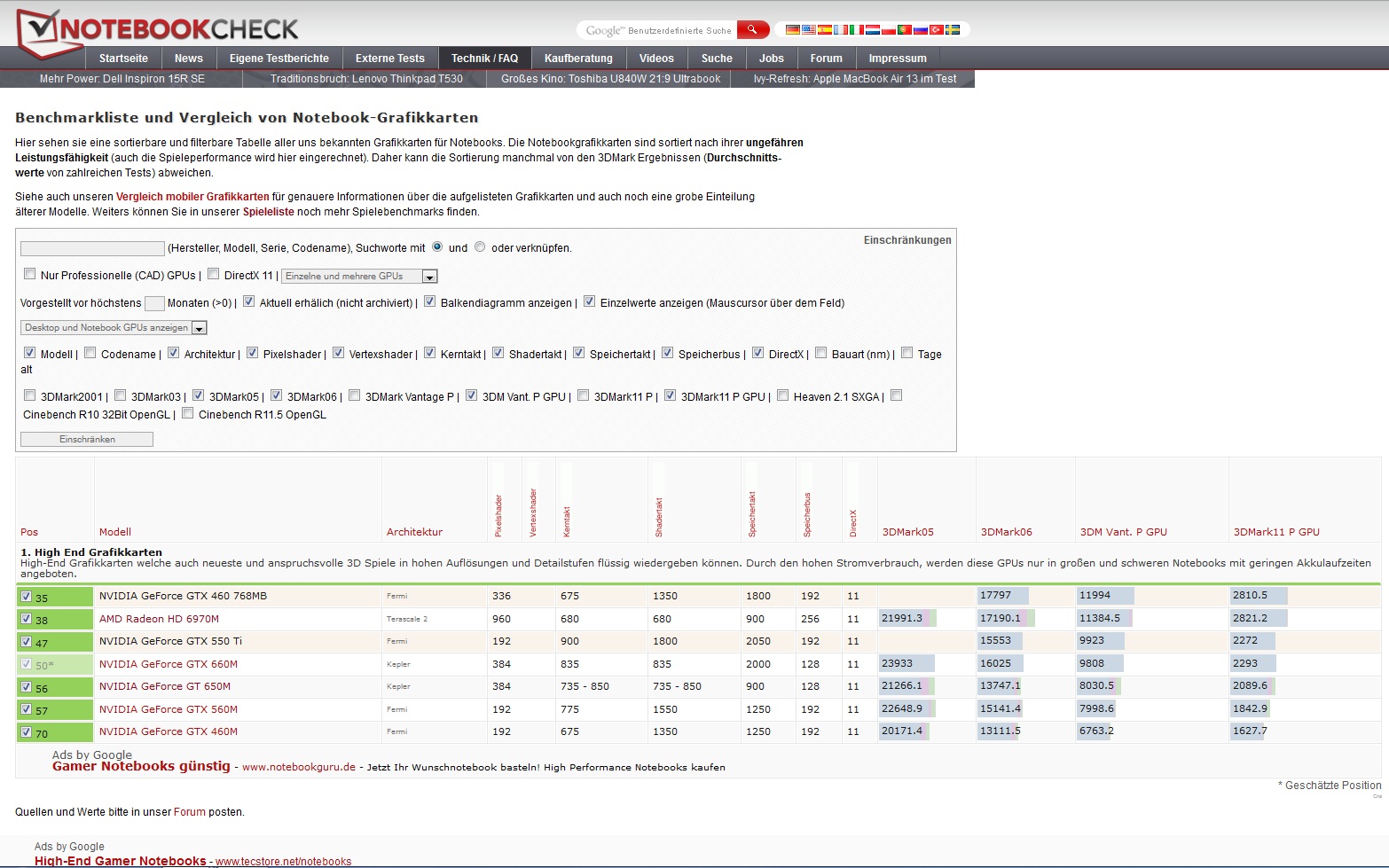Open the AMD Radeon HD 6970M link
Image resolution: width=1389 pixels, height=868 pixels.
click(159, 619)
